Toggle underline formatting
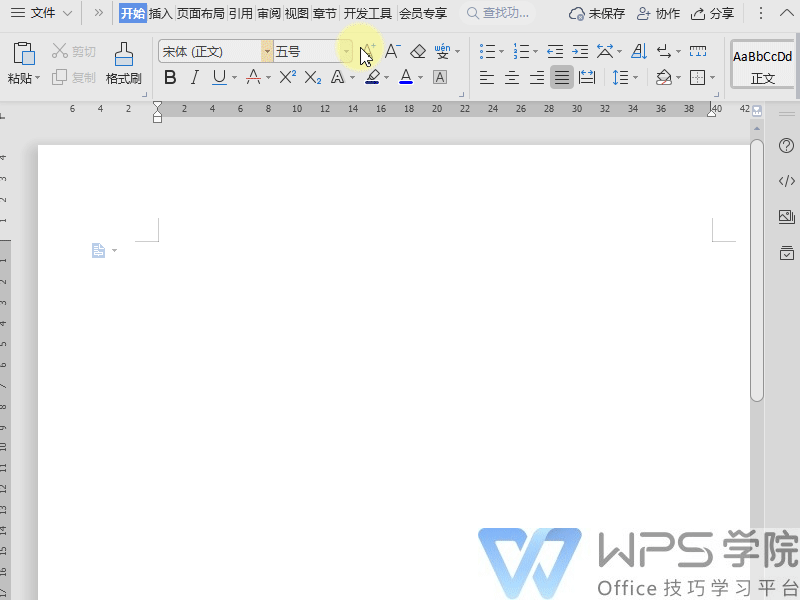 click(x=218, y=77)
